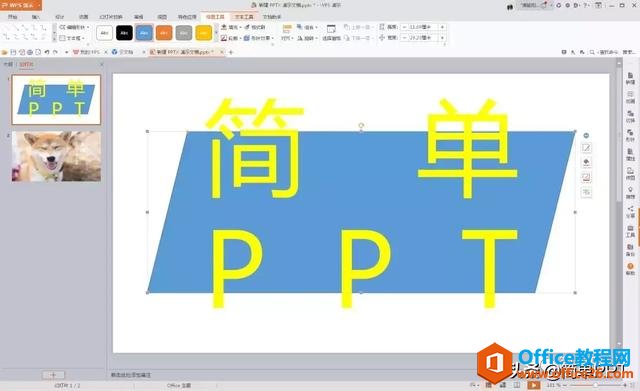Viewport: 640px width, 391px height.
Task: Open the 组合 group dropdown
Action: point(307,27)
